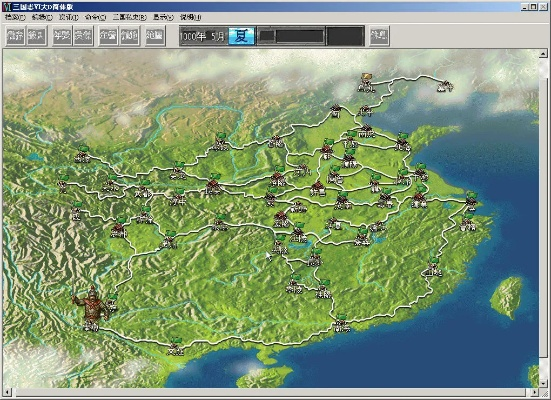
Task: Select the 河內 city icon
Action: [x=302, y=170]
